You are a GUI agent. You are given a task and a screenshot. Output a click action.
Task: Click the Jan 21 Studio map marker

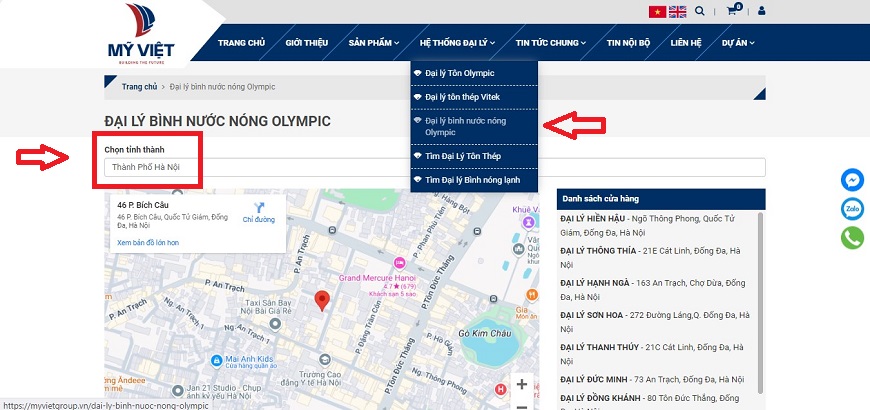178,391
